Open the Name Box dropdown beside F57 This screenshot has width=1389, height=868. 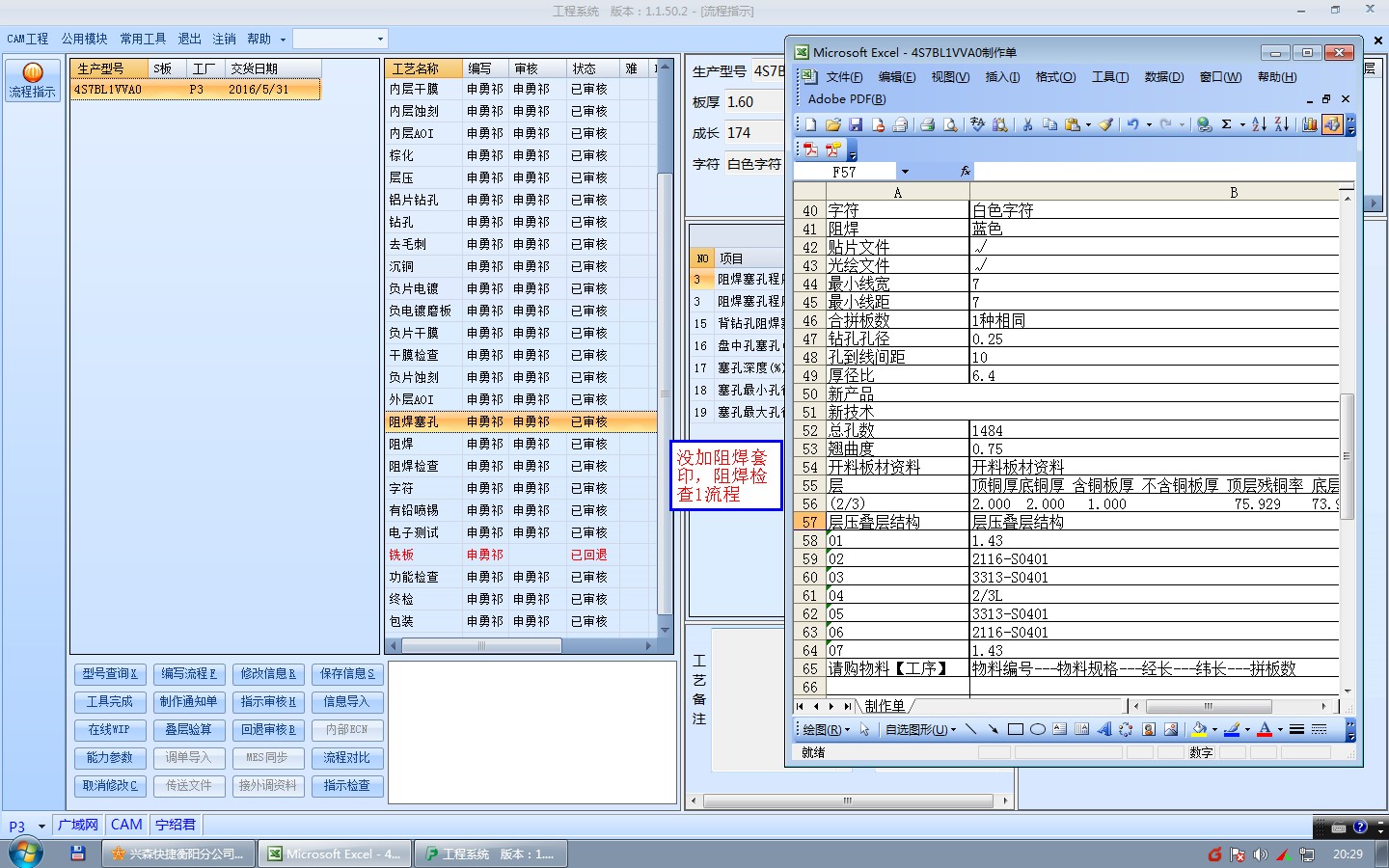coord(905,172)
